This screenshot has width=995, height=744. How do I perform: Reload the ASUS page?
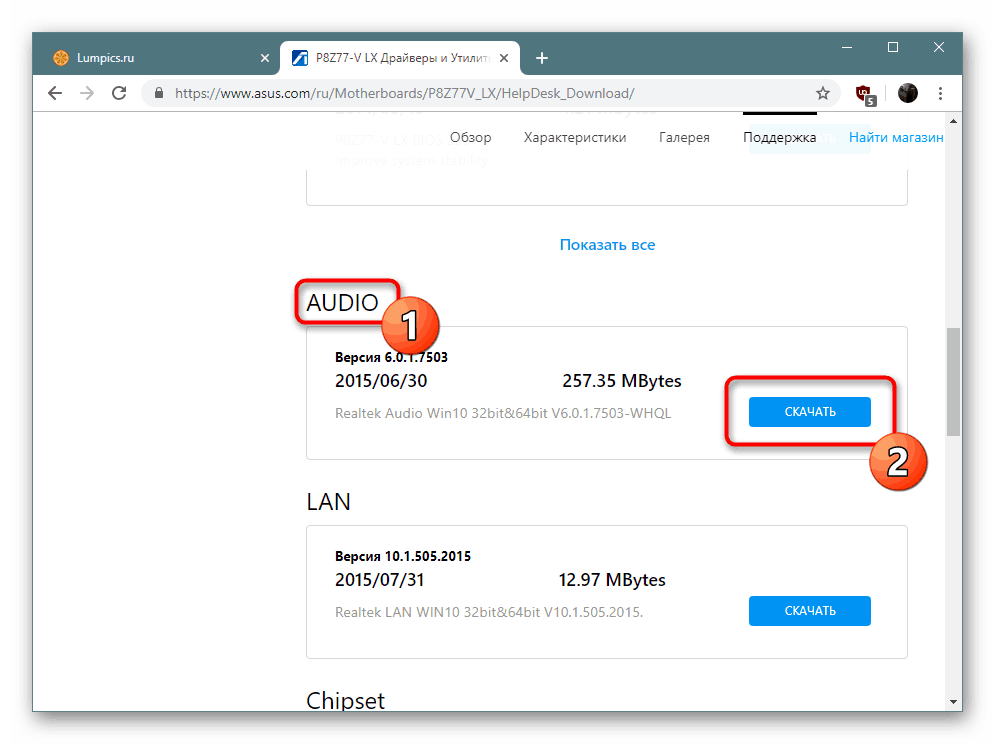119,93
